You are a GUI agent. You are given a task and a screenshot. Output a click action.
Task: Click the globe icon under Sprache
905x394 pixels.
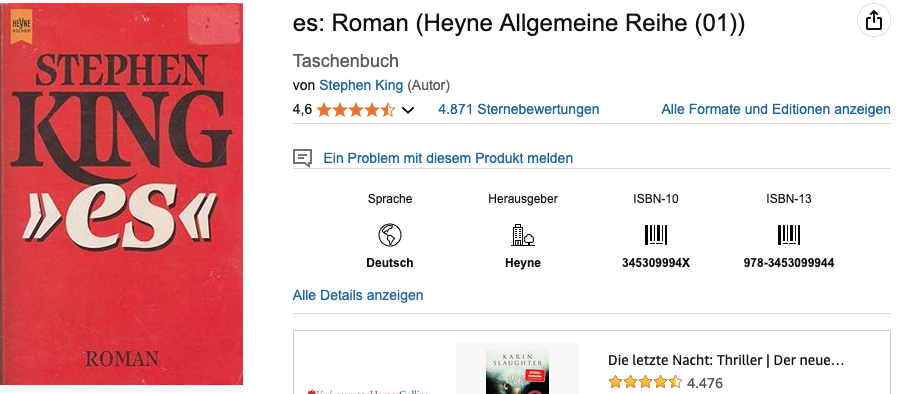click(390, 235)
